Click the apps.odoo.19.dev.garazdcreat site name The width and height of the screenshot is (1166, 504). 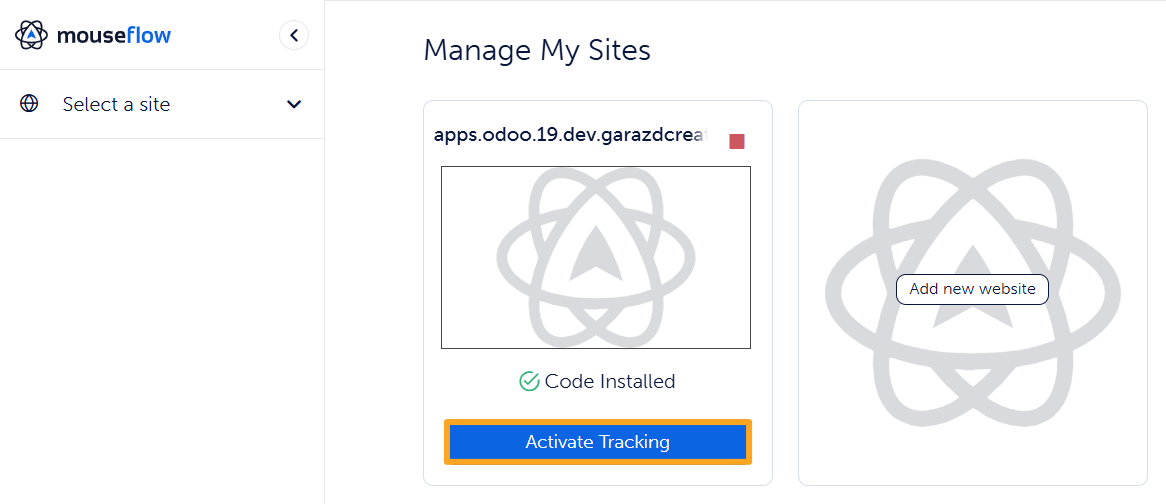point(571,137)
